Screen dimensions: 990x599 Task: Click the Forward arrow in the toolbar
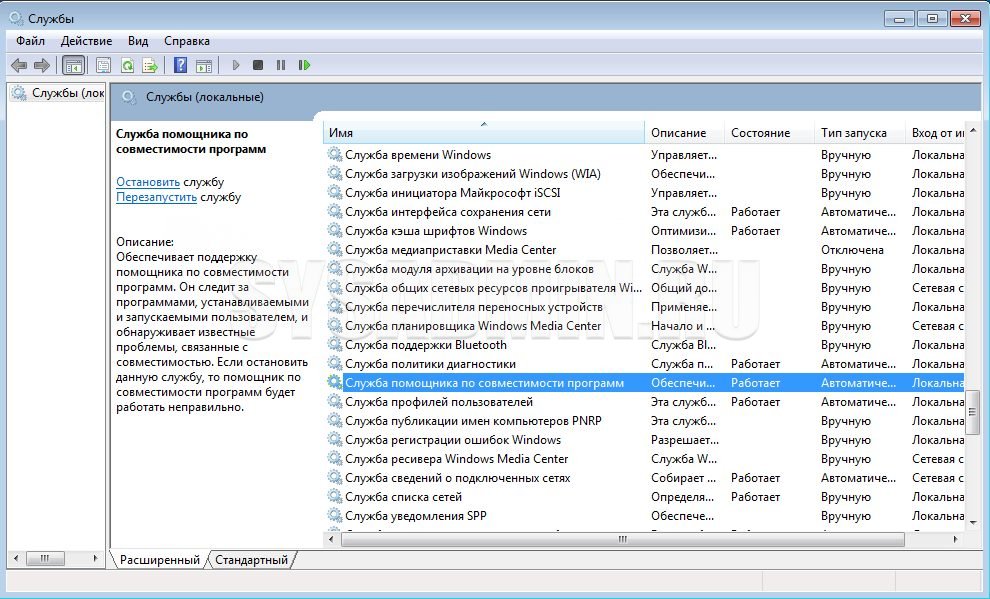[x=41, y=65]
